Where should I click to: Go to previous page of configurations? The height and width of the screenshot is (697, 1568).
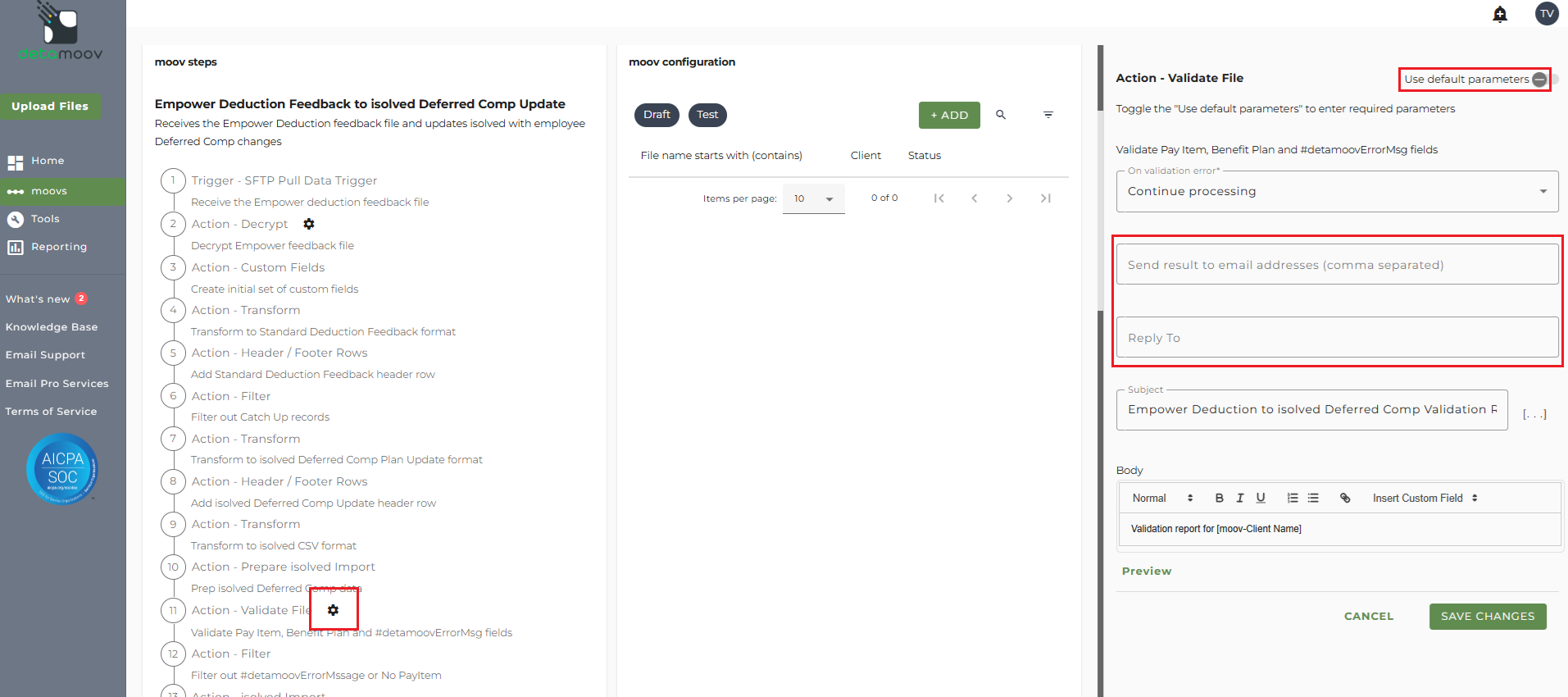pyautogui.click(x=975, y=198)
